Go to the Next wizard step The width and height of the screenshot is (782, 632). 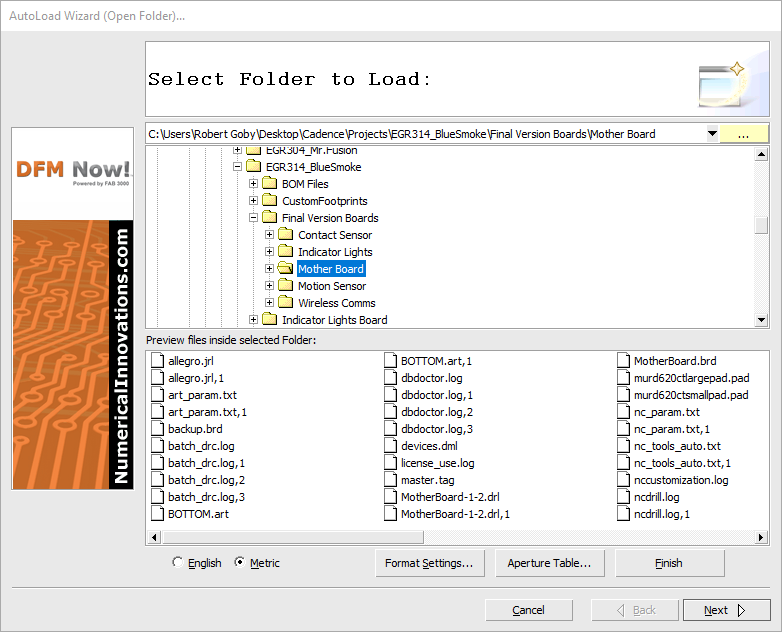726,610
